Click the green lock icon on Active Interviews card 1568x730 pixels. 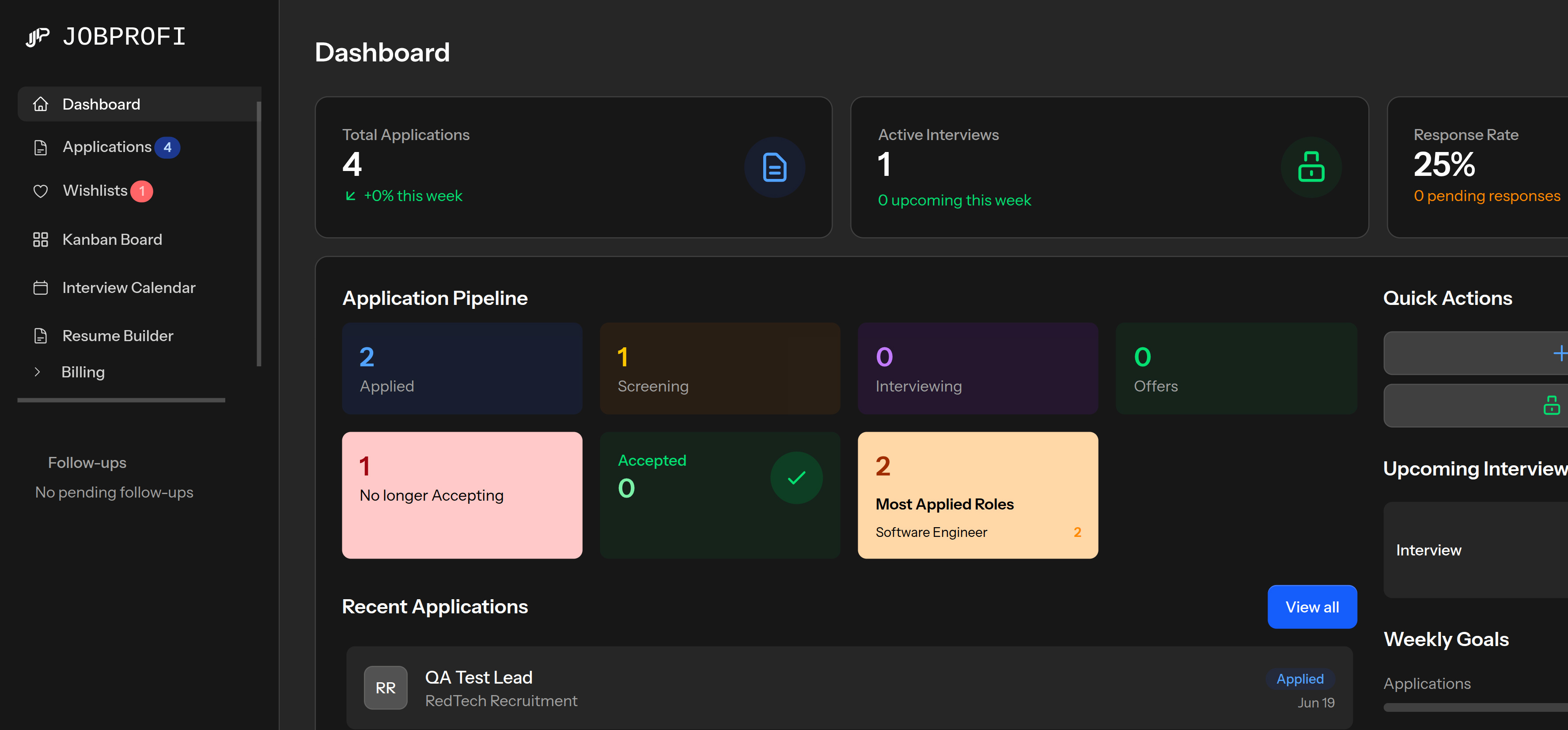coord(1312,167)
